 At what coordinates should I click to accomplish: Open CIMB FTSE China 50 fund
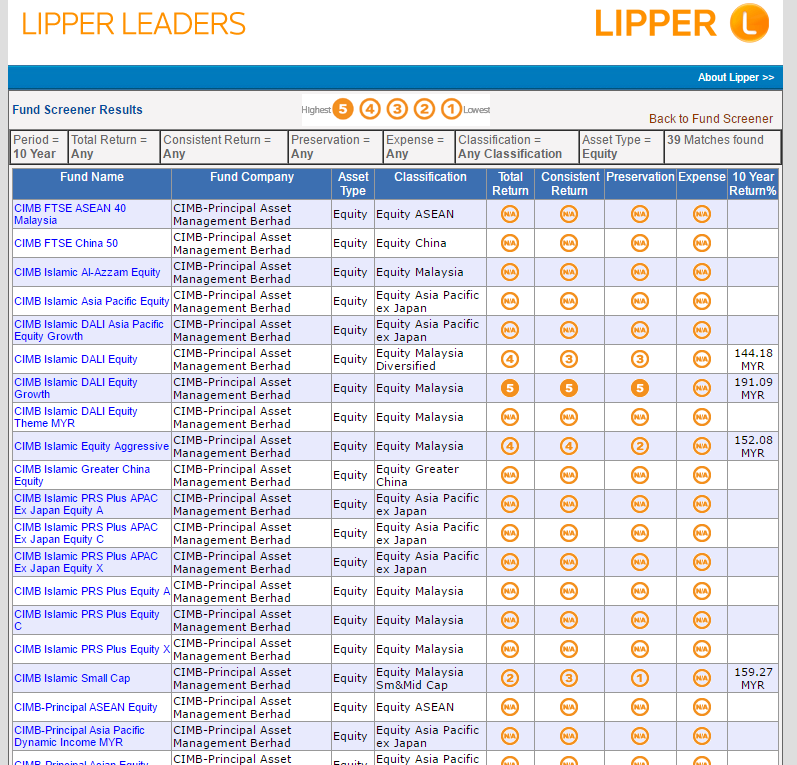click(66, 243)
